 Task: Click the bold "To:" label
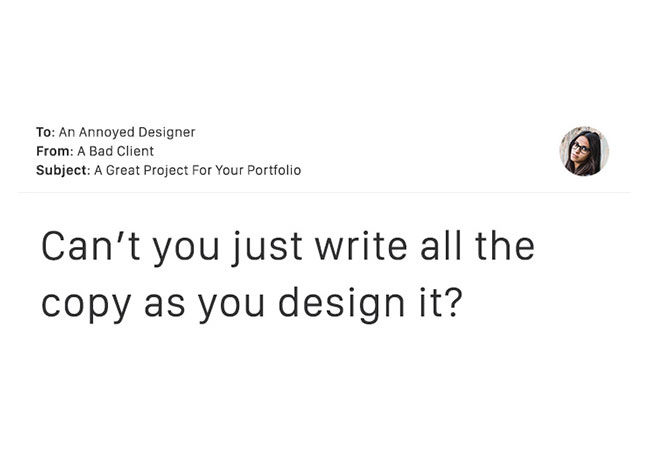(45, 132)
